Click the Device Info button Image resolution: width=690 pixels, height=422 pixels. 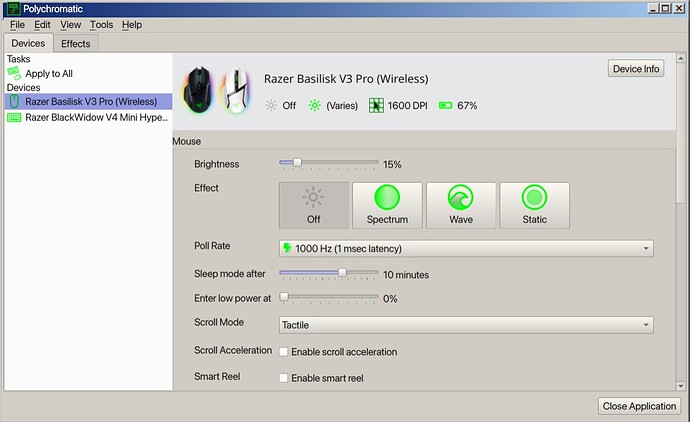[x=636, y=69]
